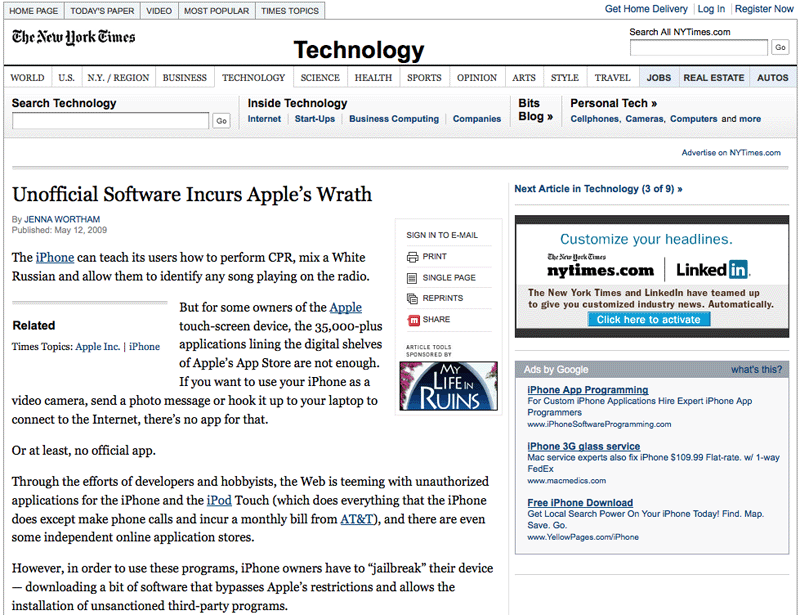The height and width of the screenshot is (615, 800).
Task: Click The New York Times logo
Action: pyautogui.click(x=73, y=38)
